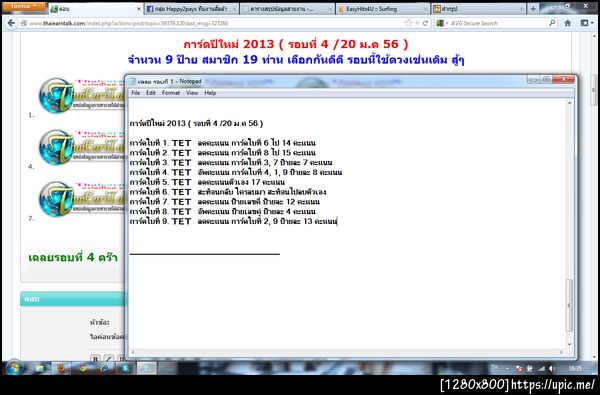Image resolution: width=600 pixels, height=395 pixels.
Task: Open Notepad Edit menu
Action: [151, 93]
